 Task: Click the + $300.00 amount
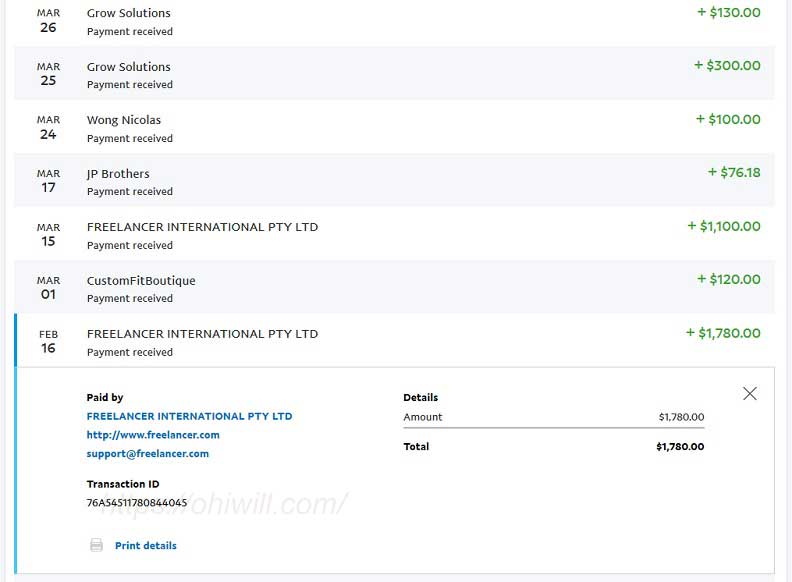coord(727,65)
